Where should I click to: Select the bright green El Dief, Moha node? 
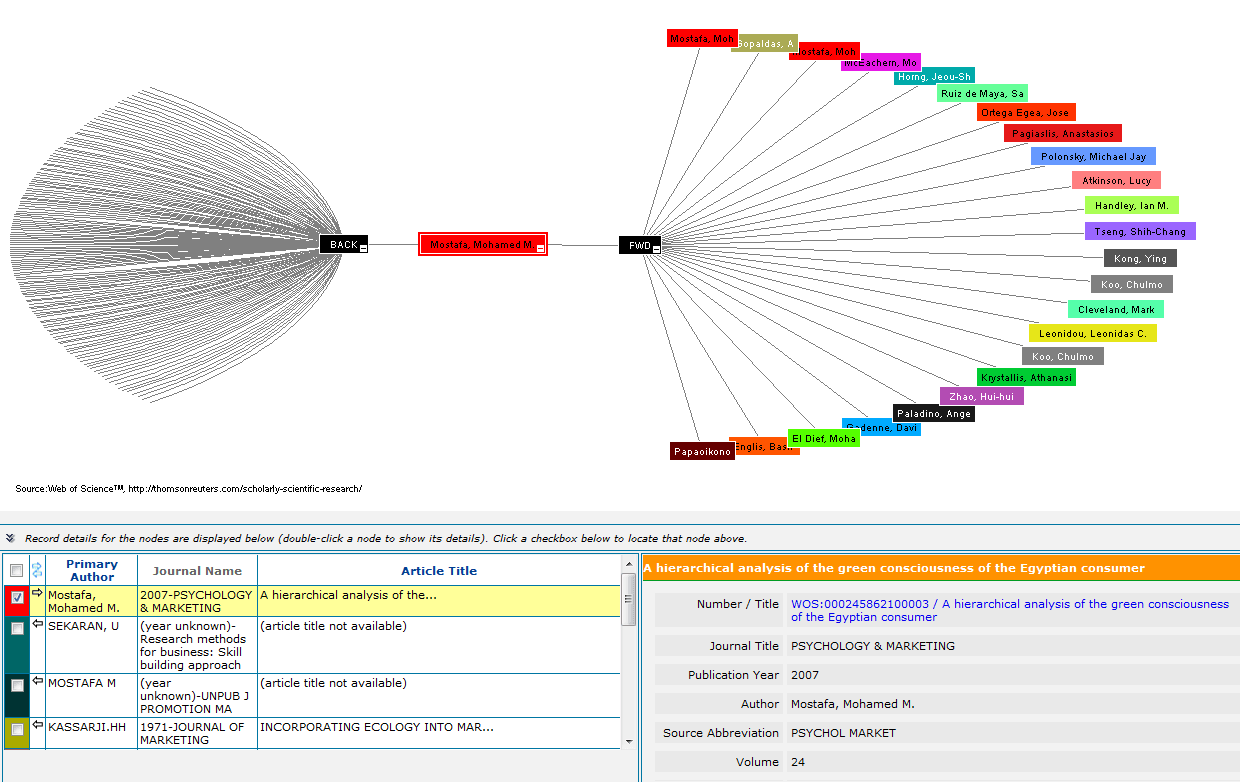(824, 438)
